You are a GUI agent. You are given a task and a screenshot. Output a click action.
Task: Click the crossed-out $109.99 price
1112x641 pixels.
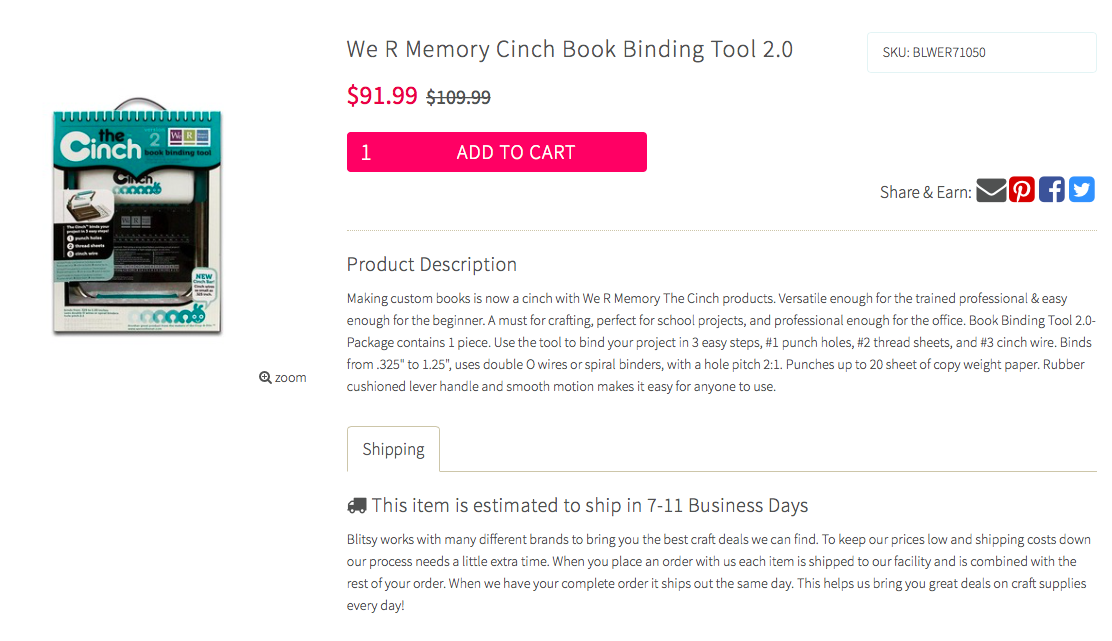pos(458,97)
